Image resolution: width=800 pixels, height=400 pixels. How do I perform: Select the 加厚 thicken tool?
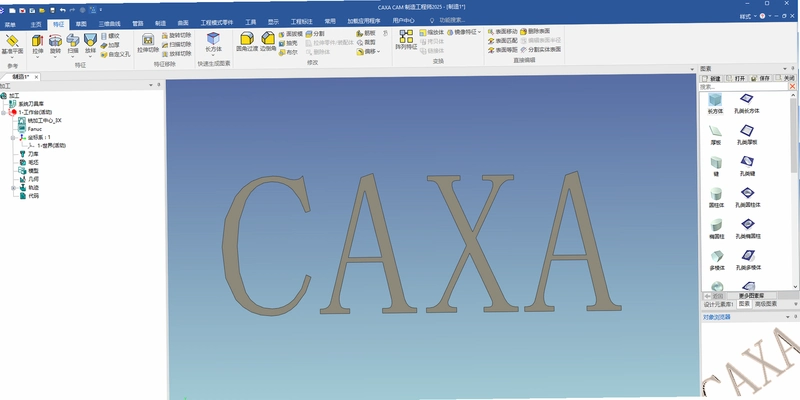click(x=110, y=45)
